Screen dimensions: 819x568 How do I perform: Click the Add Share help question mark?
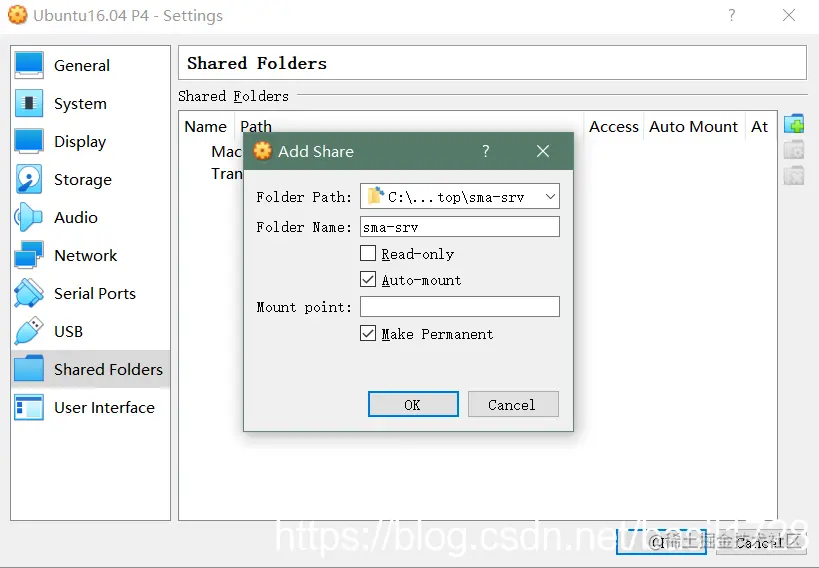click(x=486, y=151)
